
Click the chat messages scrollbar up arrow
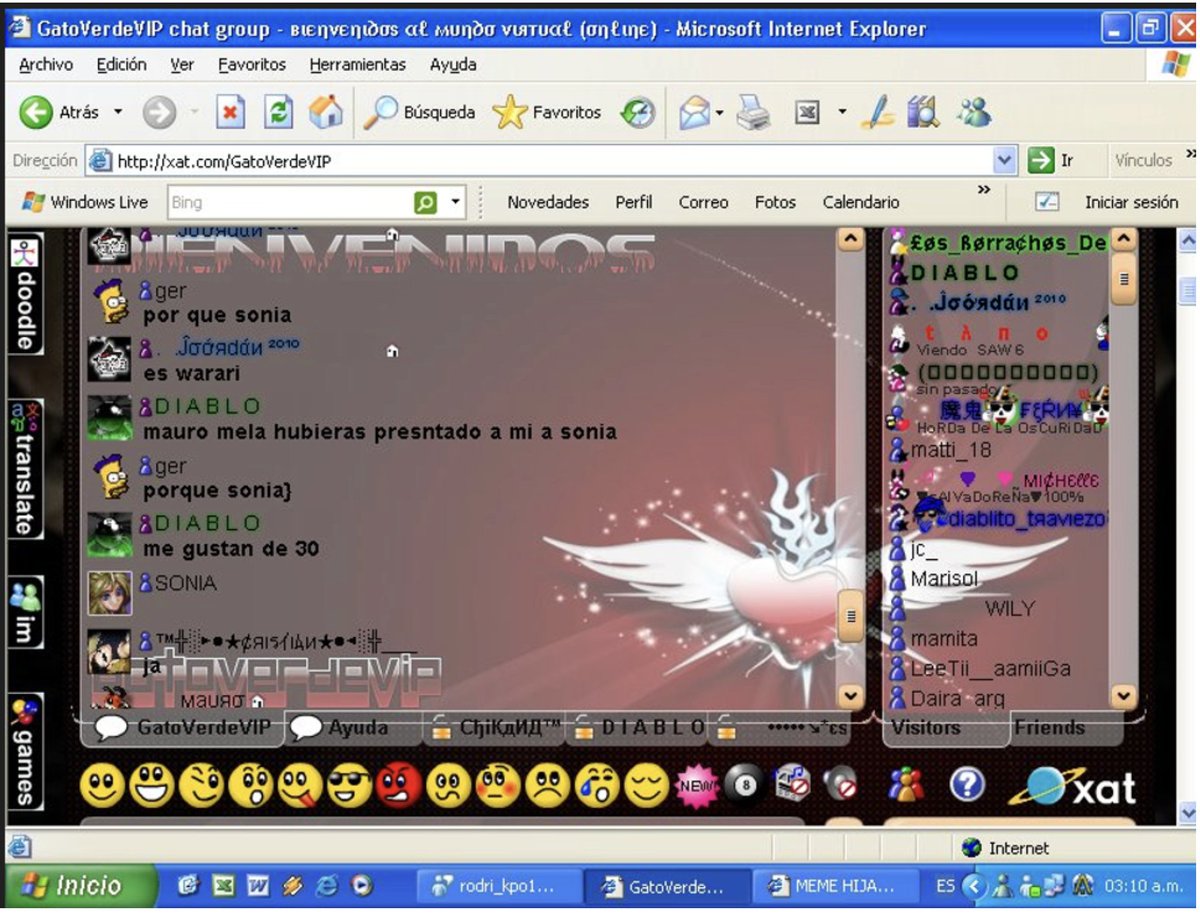point(851,240)
